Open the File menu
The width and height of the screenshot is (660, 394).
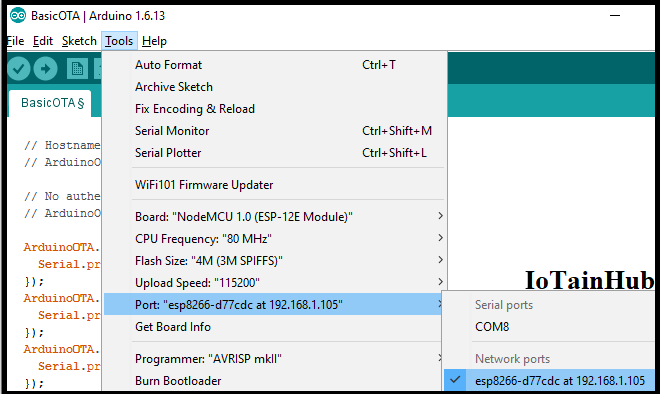coord(16,41)
